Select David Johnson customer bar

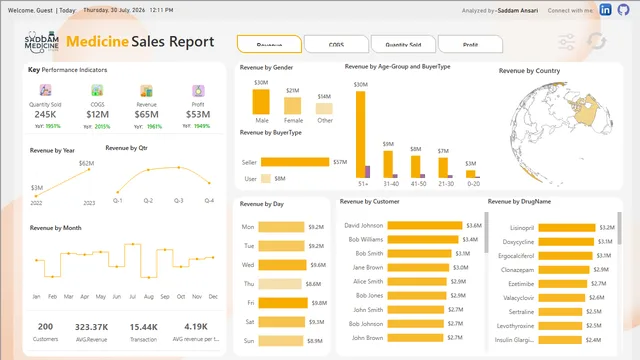(425, 225)
